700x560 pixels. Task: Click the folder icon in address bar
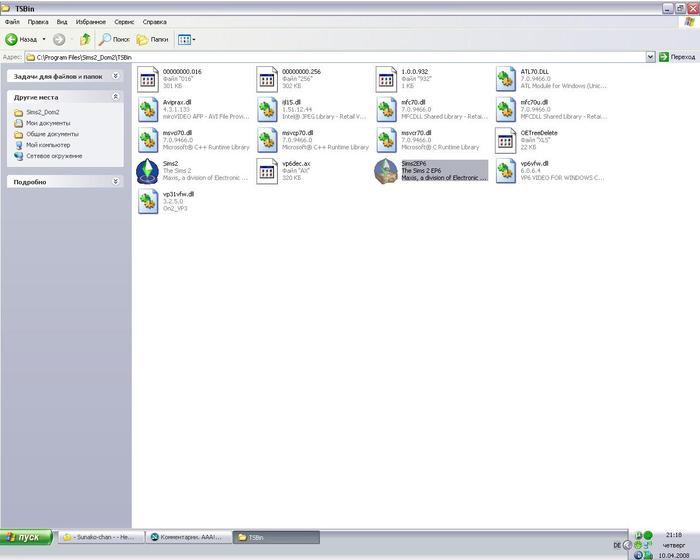coord(30,57)
